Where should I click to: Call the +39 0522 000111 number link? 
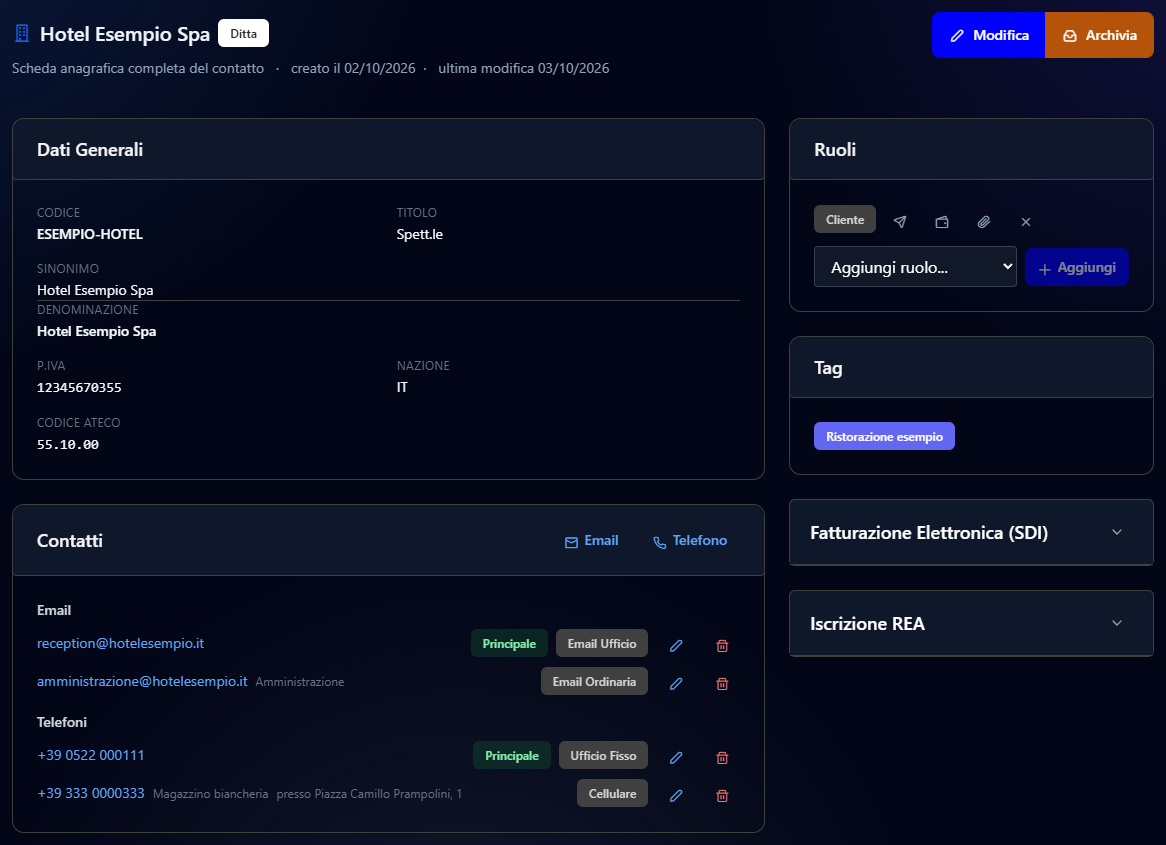click(91, 755)
